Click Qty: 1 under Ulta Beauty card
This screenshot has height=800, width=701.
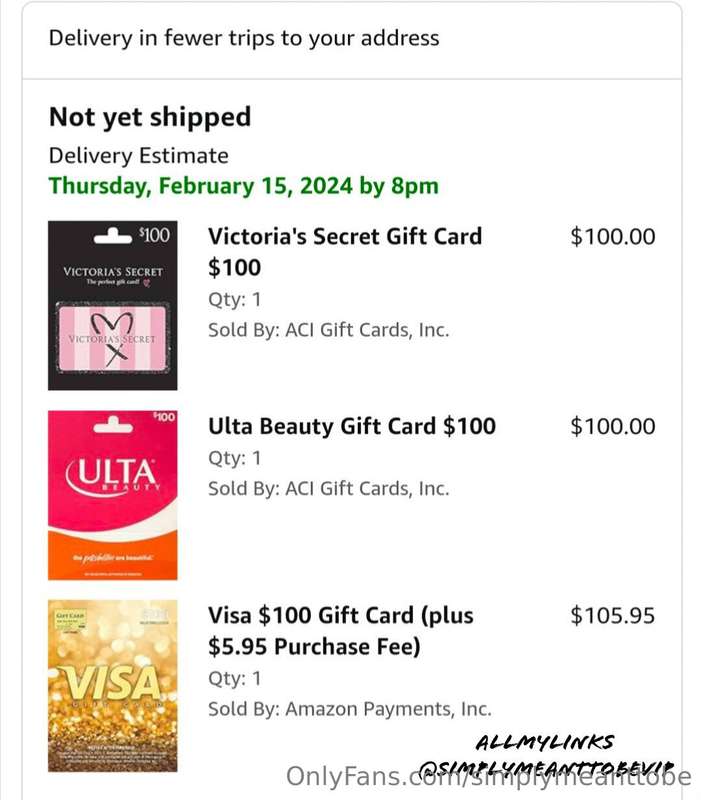pyautogui.click(x=234, y=458)
